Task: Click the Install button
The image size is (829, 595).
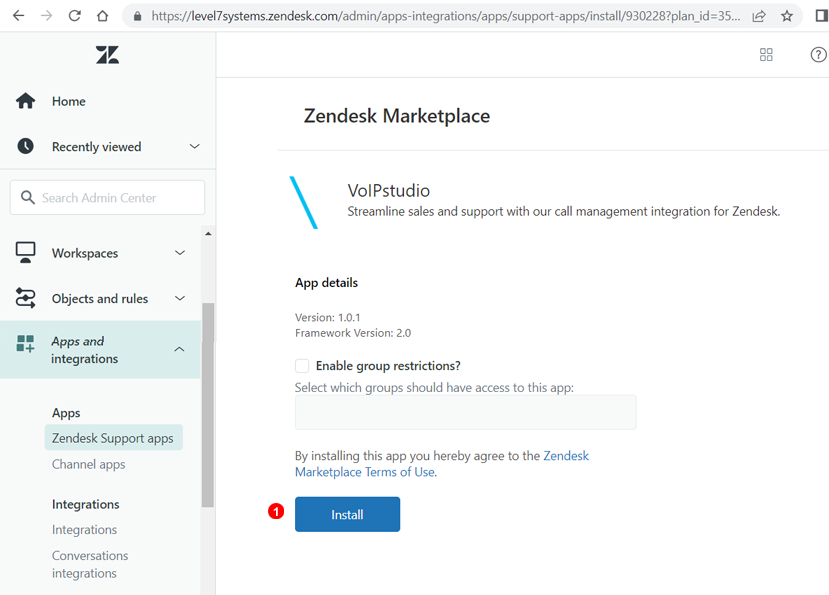Action: point(347,513)
